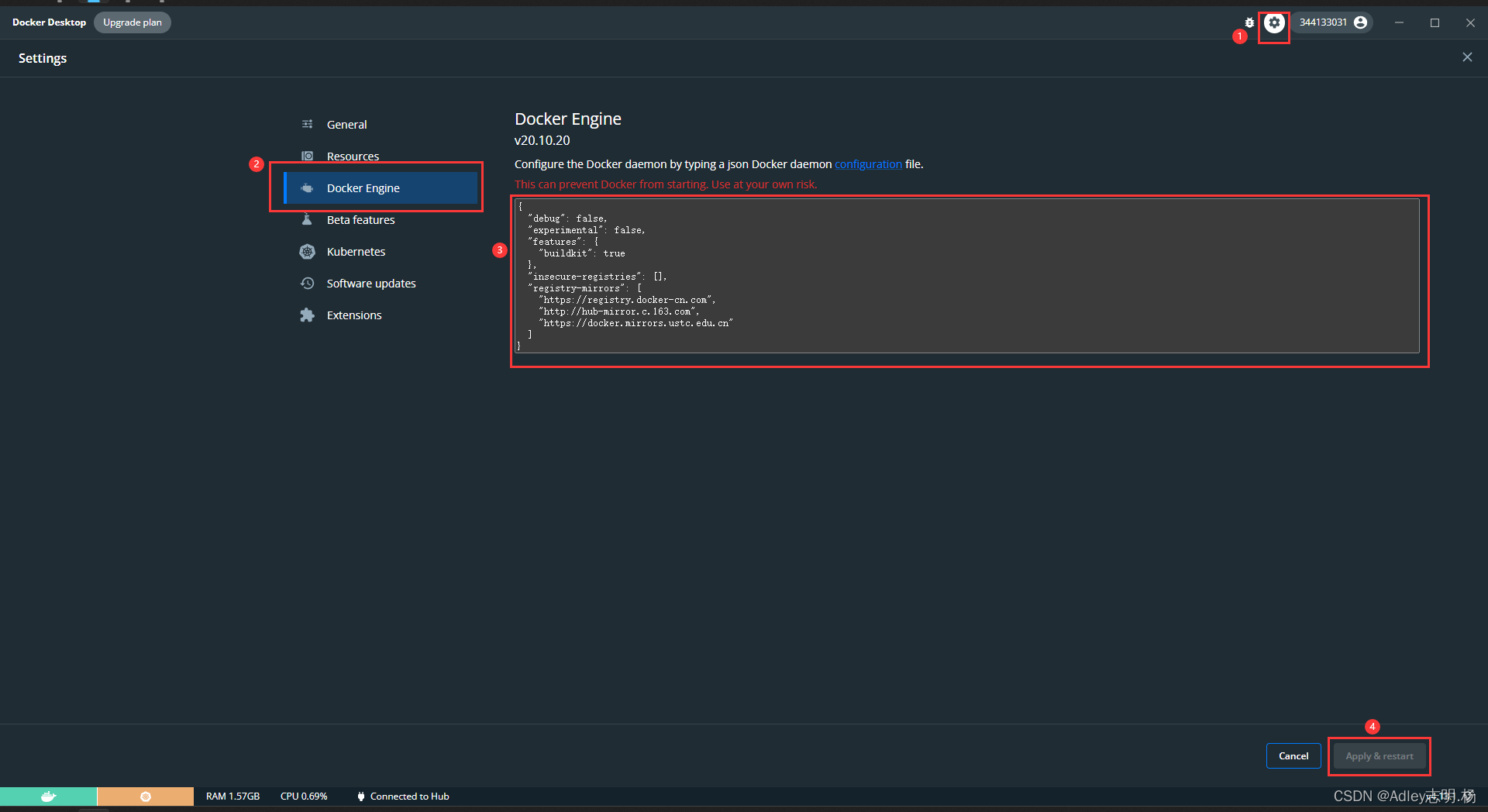Screen dimensions: 1488x812
Task: Click the Upgrade plan button
Action: click(133, 22)
